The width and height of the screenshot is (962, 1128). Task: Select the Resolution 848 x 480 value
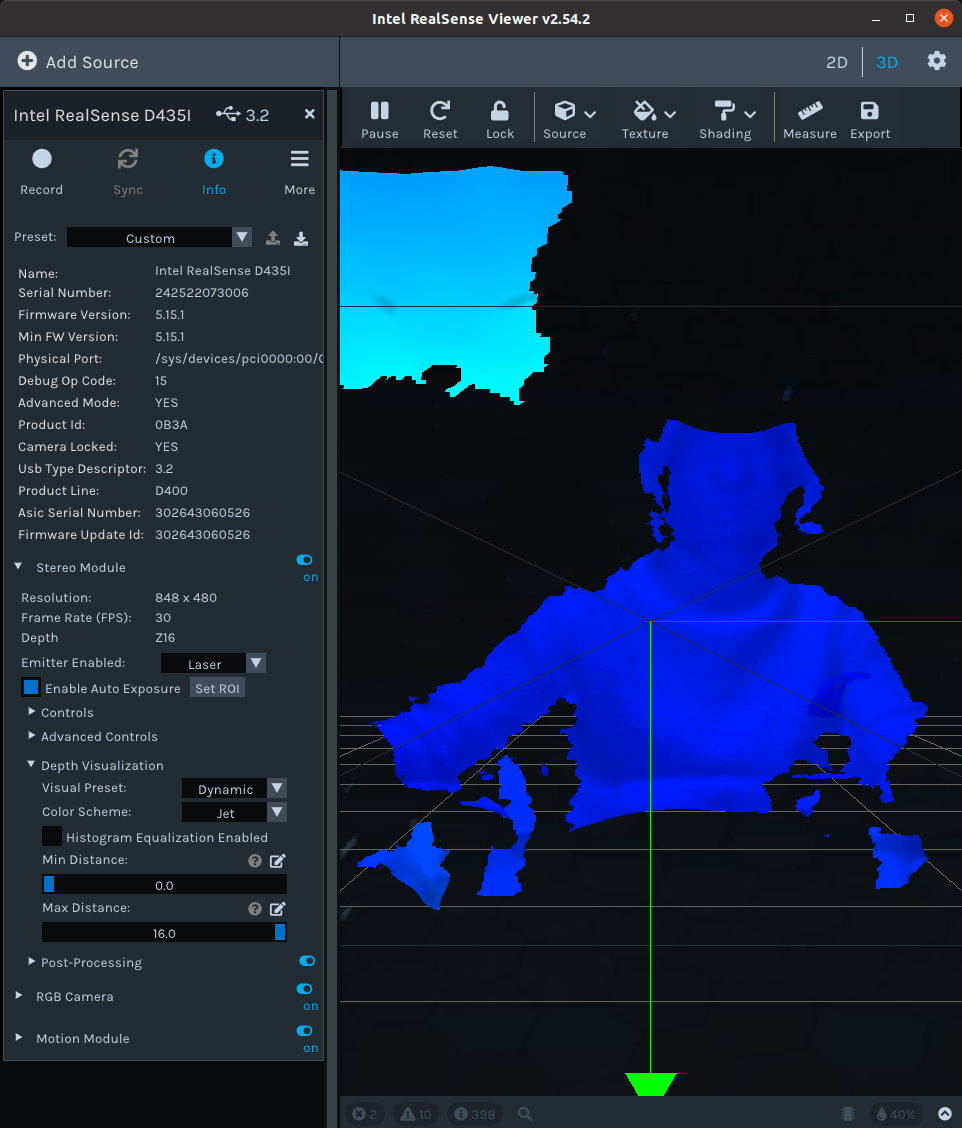pos(186,597)
